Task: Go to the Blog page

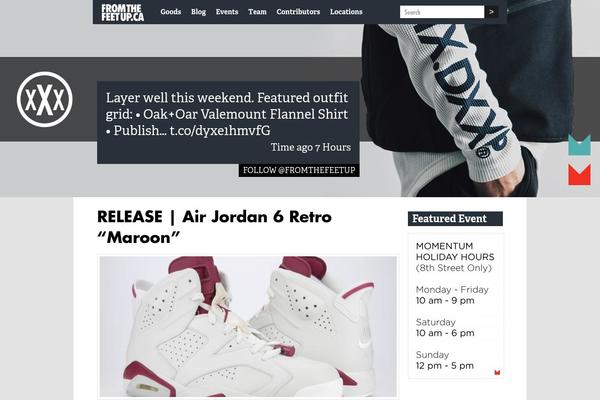Action: 198,12
